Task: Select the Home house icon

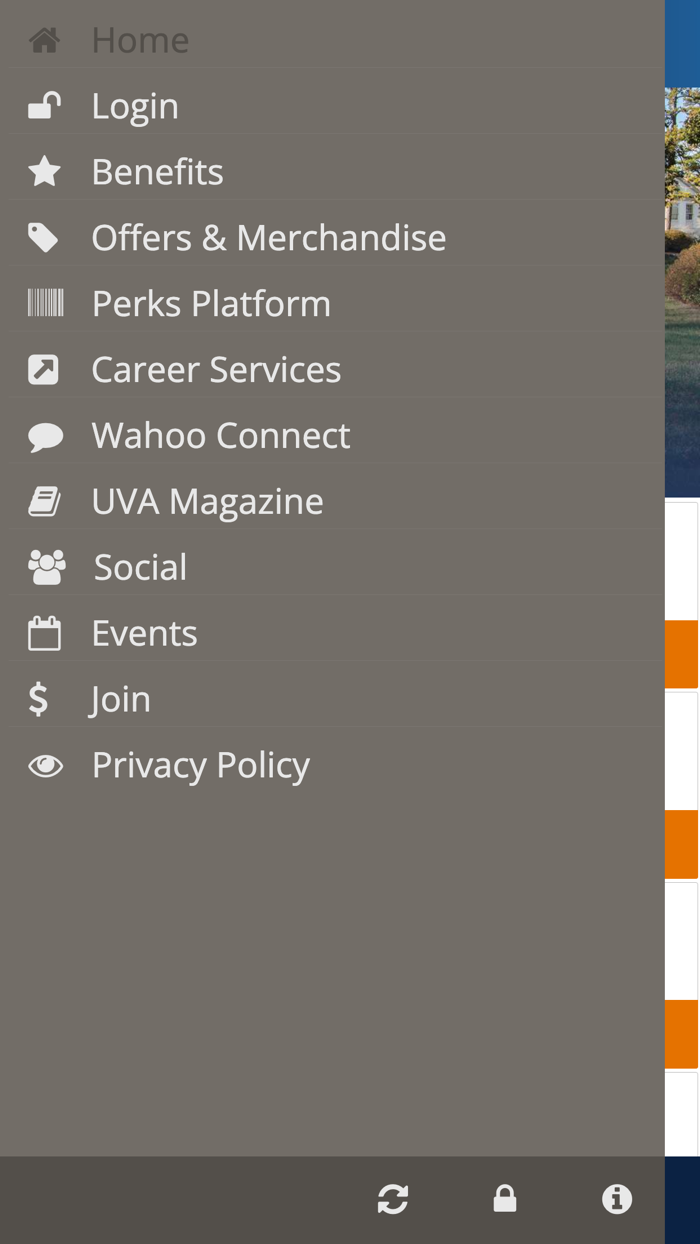Action: click(x=44, y=39)
